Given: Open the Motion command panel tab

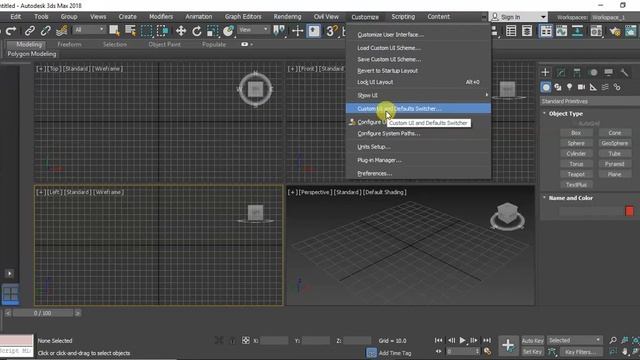Looking at the screenshot, I should pos(593,73).
